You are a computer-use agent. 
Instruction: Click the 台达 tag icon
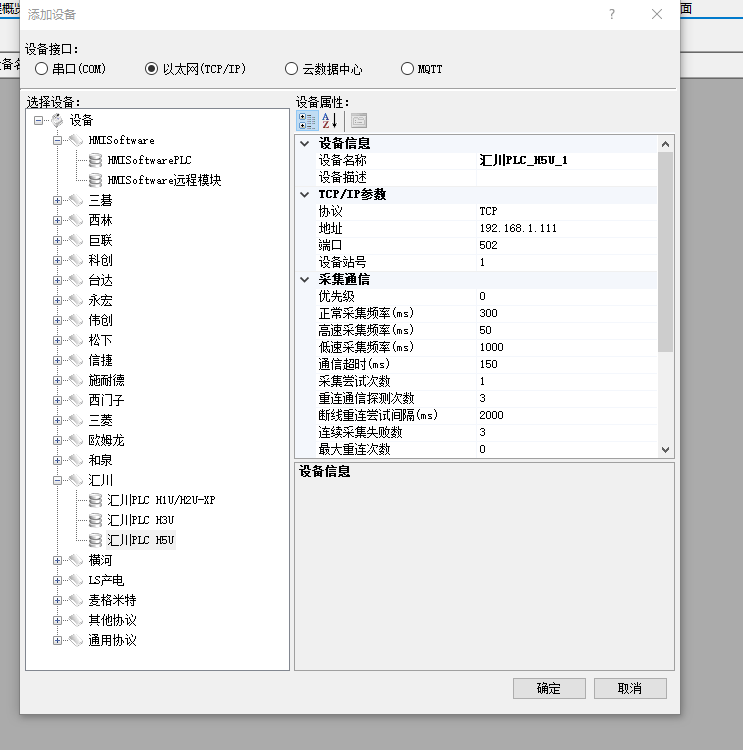[x=76, y=280]
